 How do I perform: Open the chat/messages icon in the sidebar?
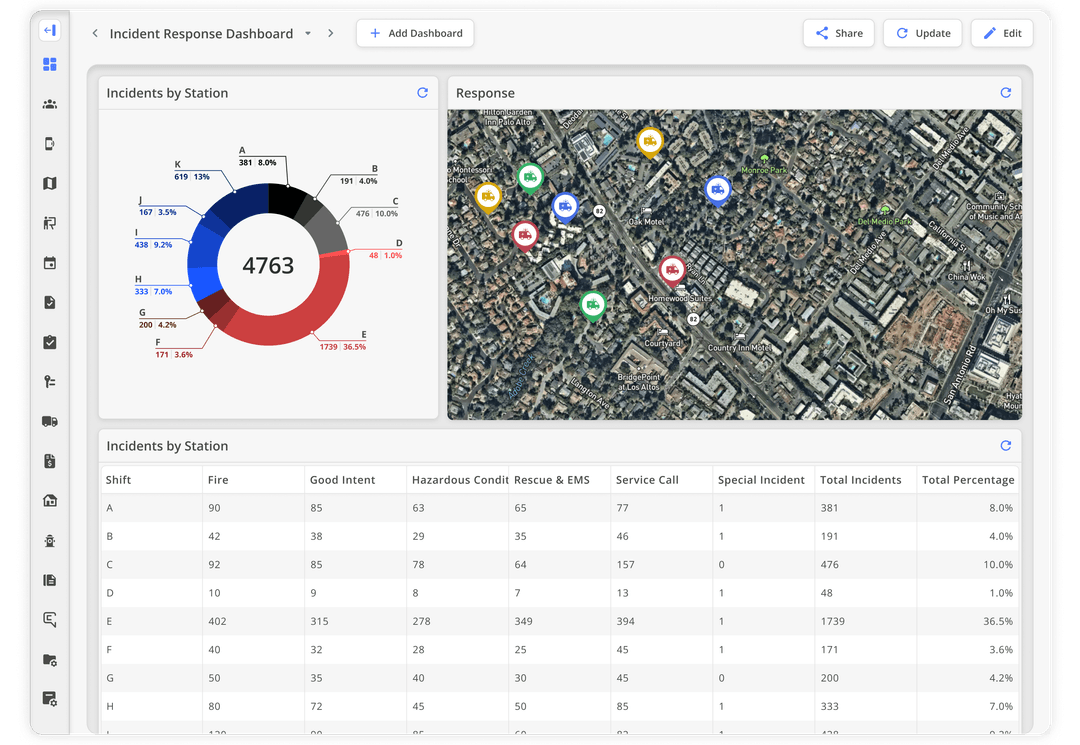click(49, 620)
